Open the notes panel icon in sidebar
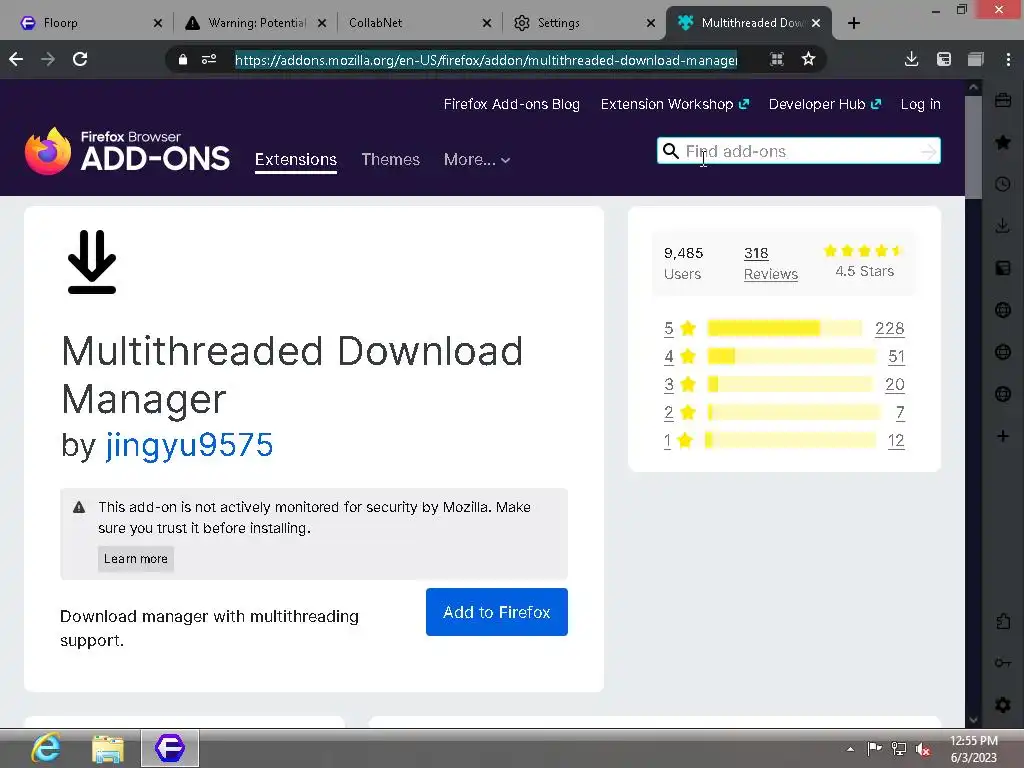This screenshot has width=1024, height=768. 1003,268
